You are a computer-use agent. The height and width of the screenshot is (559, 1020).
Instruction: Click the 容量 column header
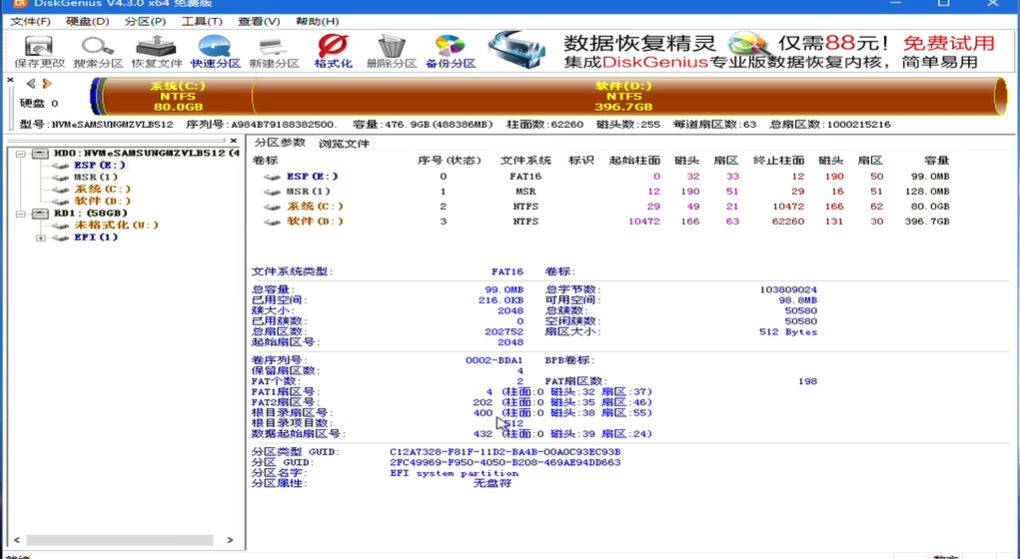(x=937, y=160)
